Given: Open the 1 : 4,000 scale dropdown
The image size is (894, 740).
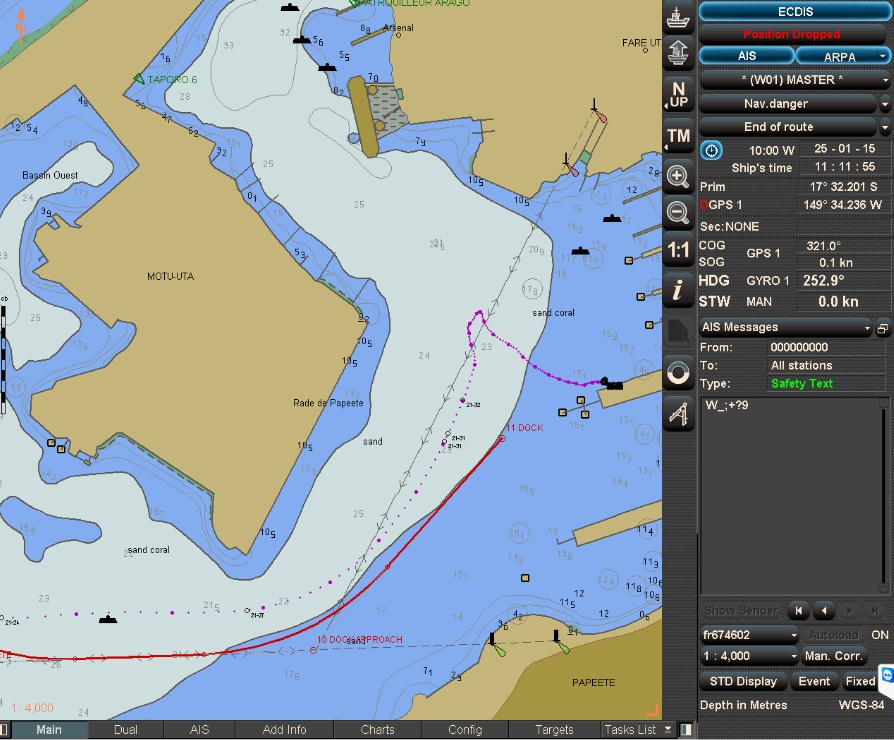Looking at the screenshot, I should (750, 657).
